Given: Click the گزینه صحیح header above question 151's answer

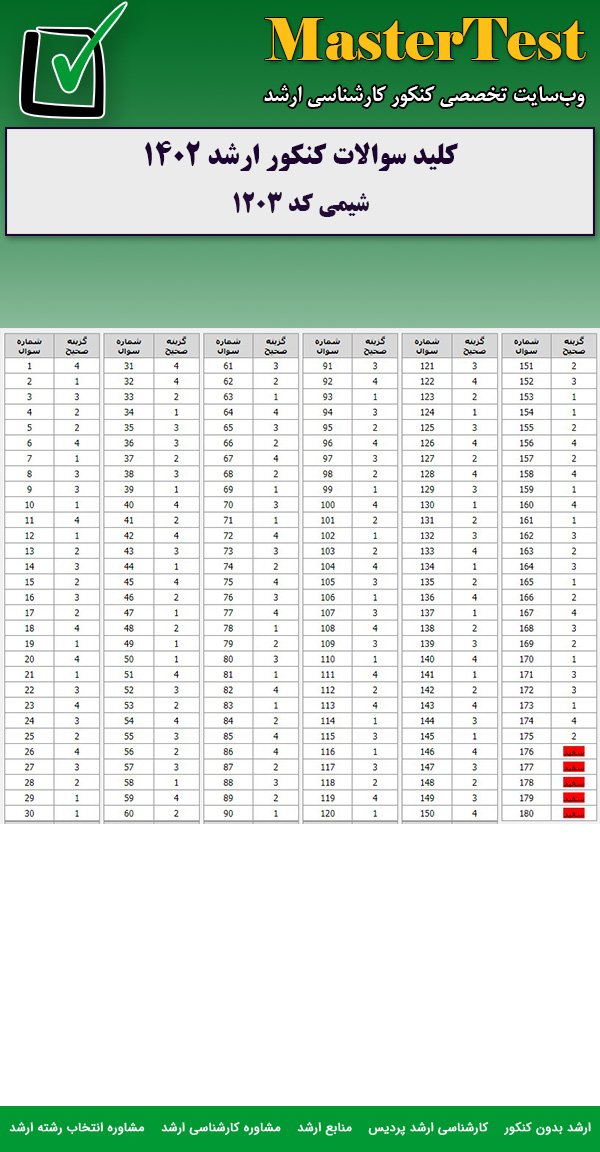Looking at the screenshot, I should click(x=574, y=345).
